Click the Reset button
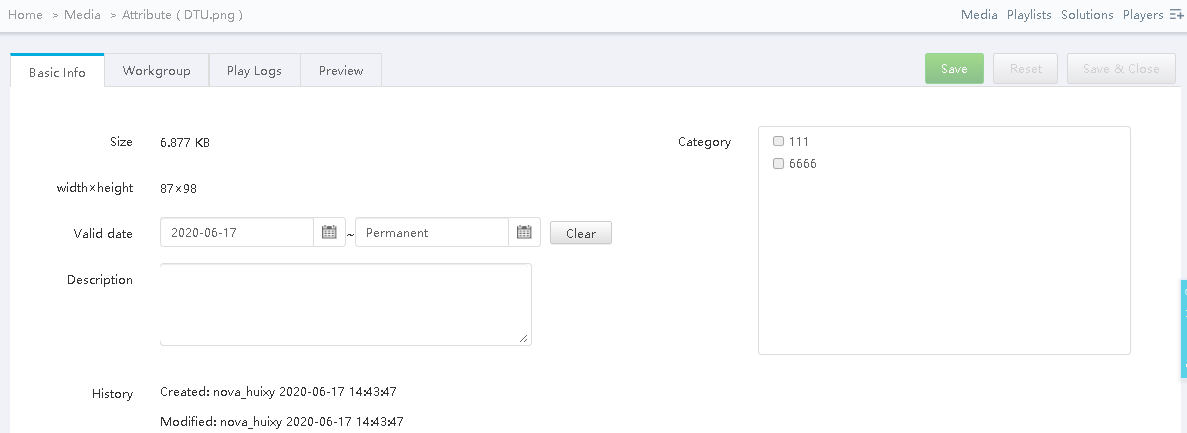 (1026, 68)
